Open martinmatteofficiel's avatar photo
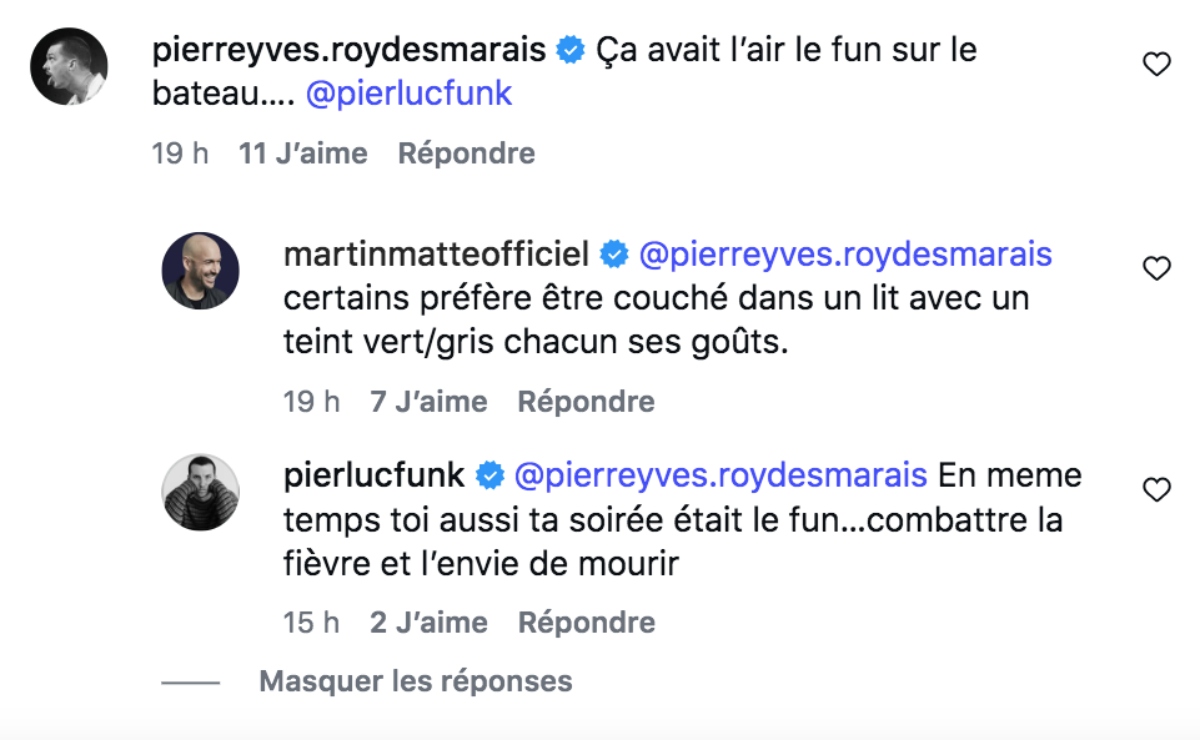The height and width of the screenshot is (740, 1200). click(201, 271)
